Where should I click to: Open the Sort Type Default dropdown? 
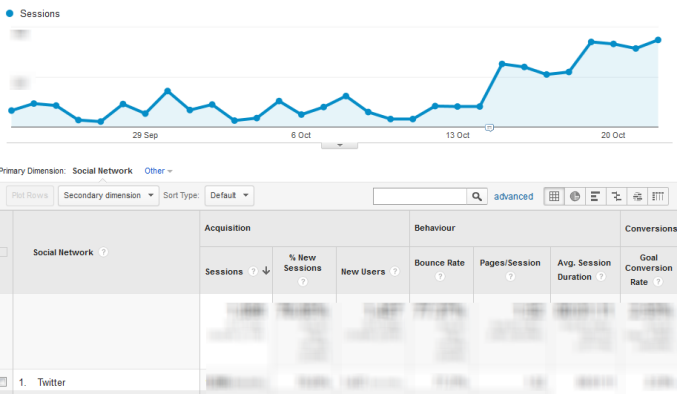point(229,195)
